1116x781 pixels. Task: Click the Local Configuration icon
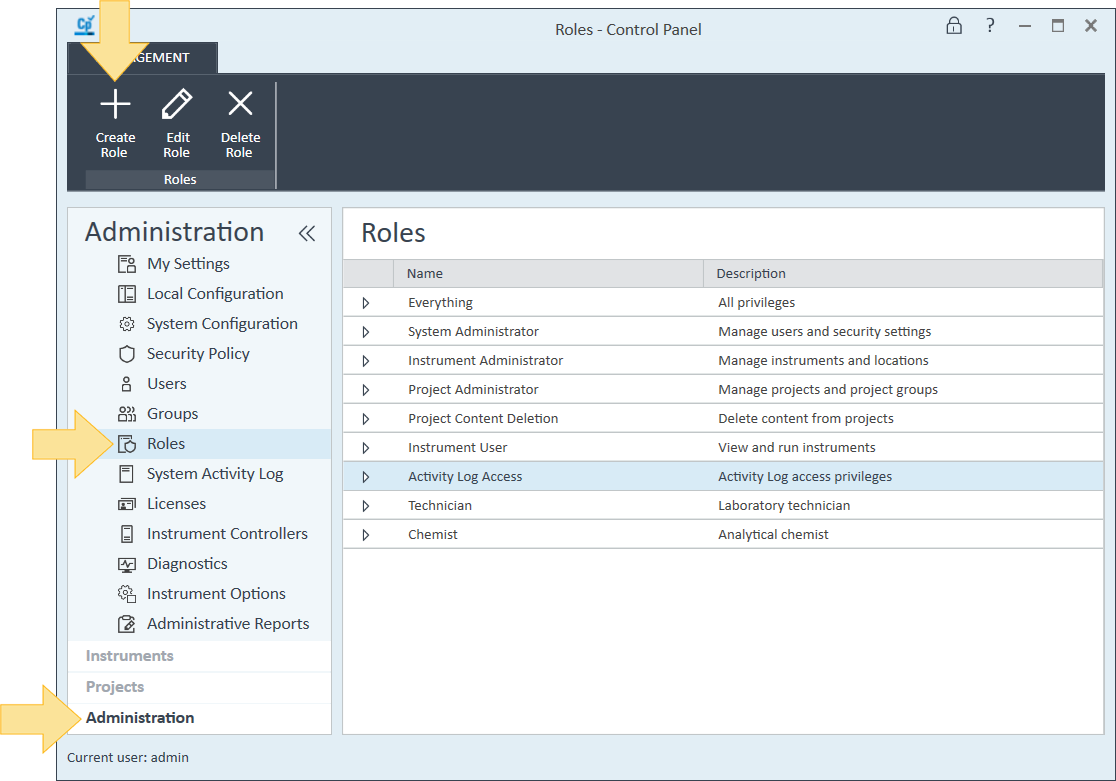click(x=127, y=294)
